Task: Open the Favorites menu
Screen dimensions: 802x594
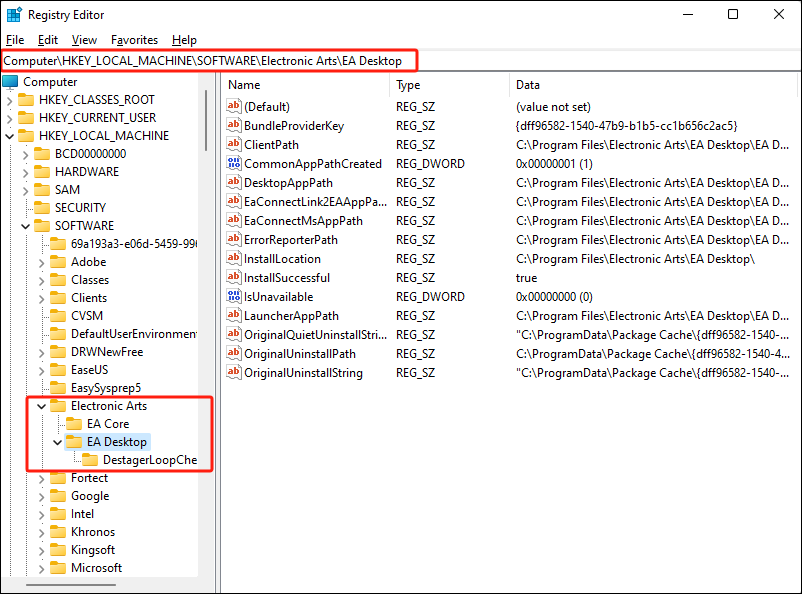Action: tap(135, 40)
